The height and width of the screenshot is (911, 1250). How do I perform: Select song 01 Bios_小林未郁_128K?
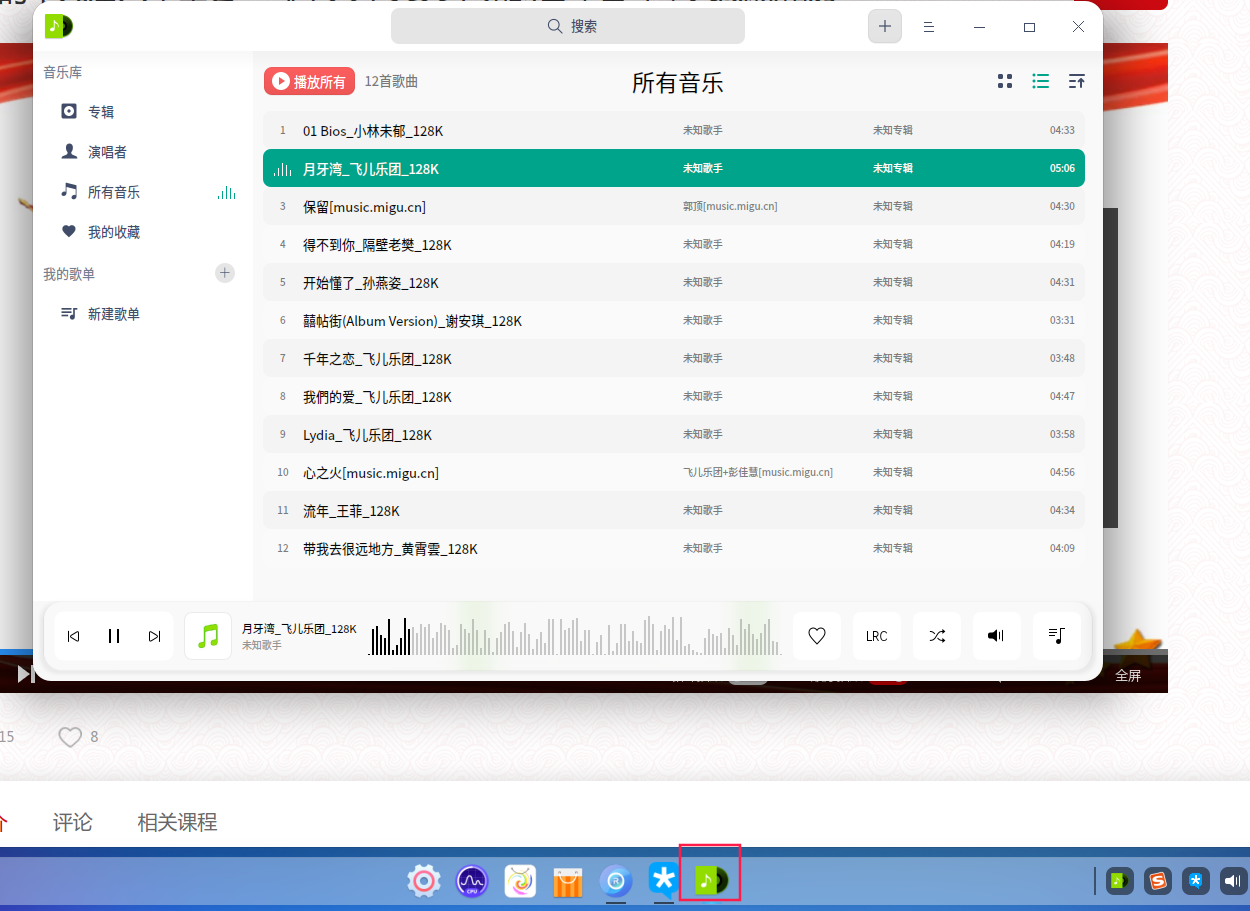pos(674,130)
